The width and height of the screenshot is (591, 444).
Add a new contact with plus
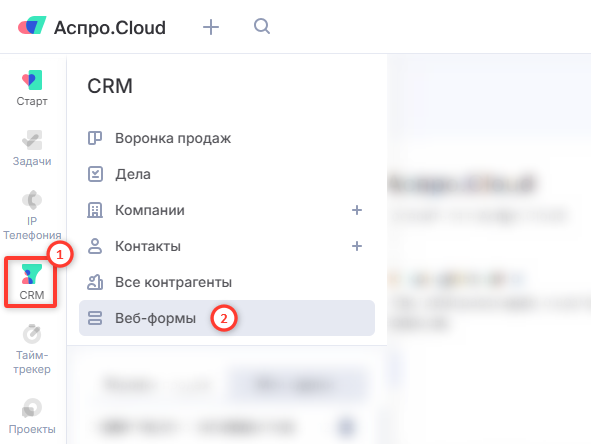pyautogui.click(x=357, y=246)
